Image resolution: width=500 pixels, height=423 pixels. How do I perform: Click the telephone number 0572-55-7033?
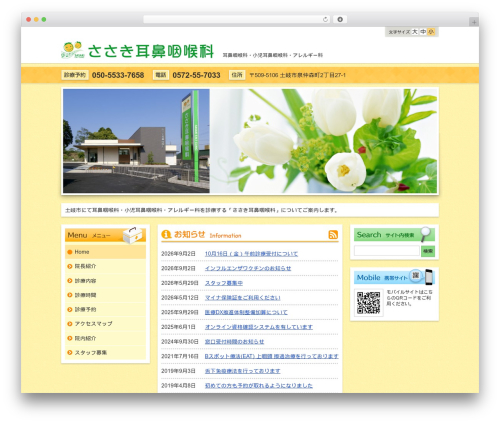pyautogui.click(x=196, y=75)
